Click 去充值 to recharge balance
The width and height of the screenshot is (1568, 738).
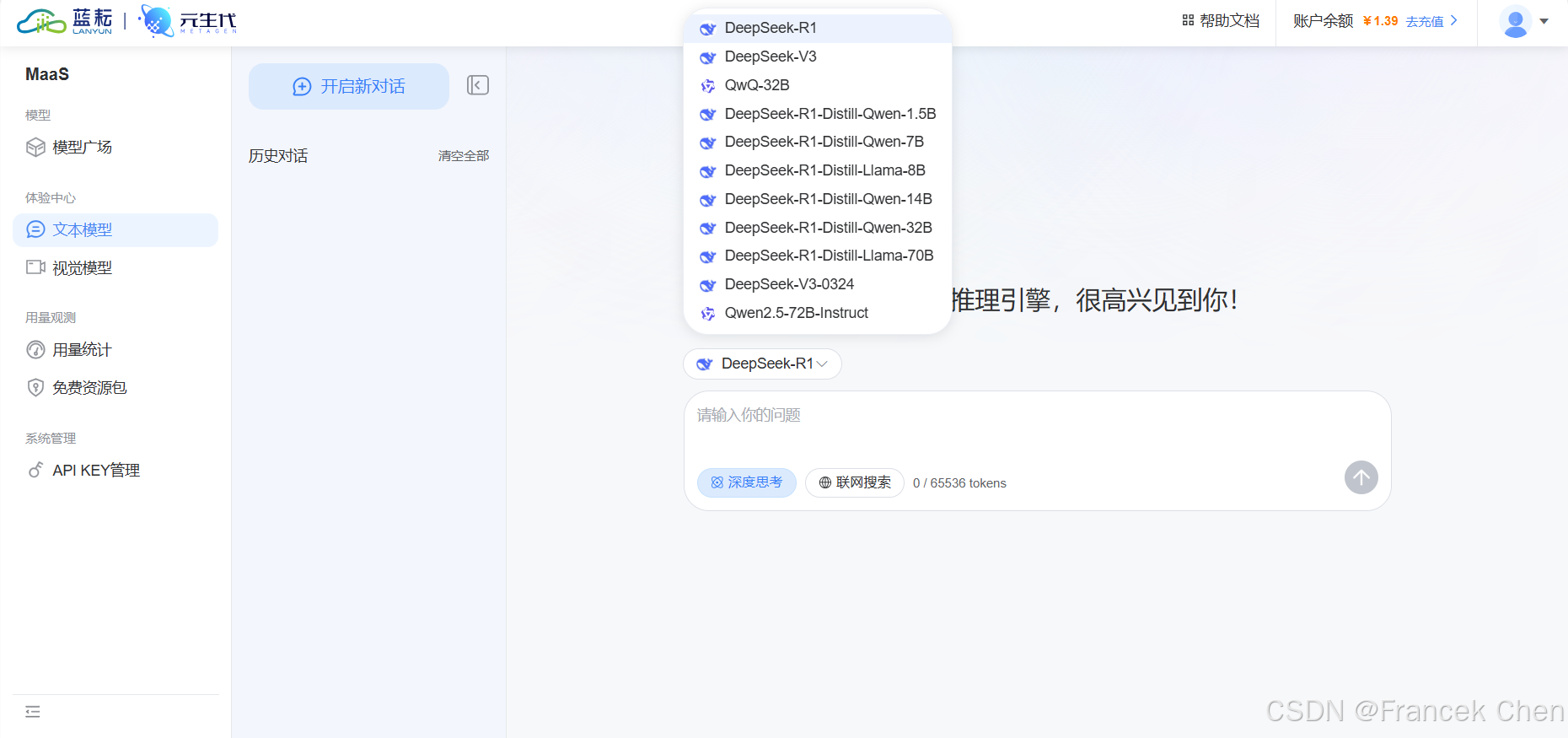[x=1425, y=21]
